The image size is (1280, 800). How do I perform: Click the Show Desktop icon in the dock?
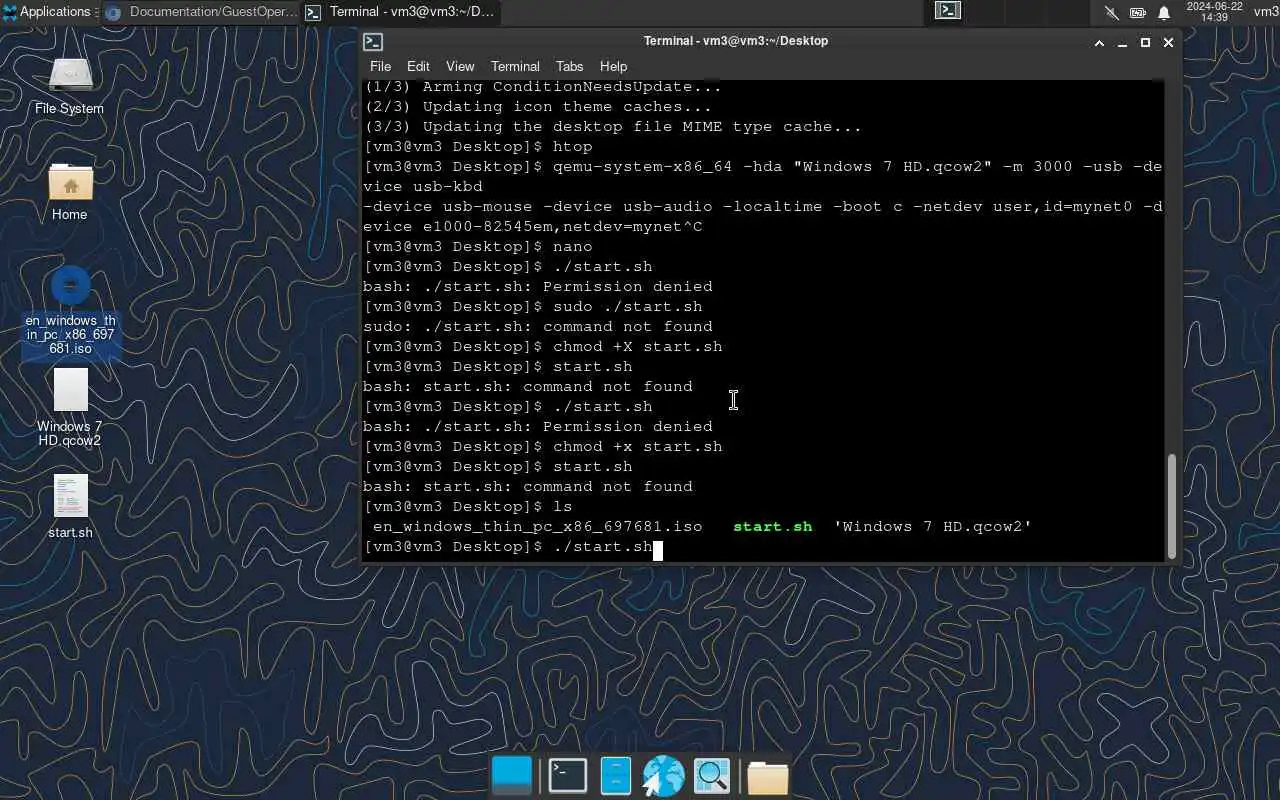click(x=512, y=776)
